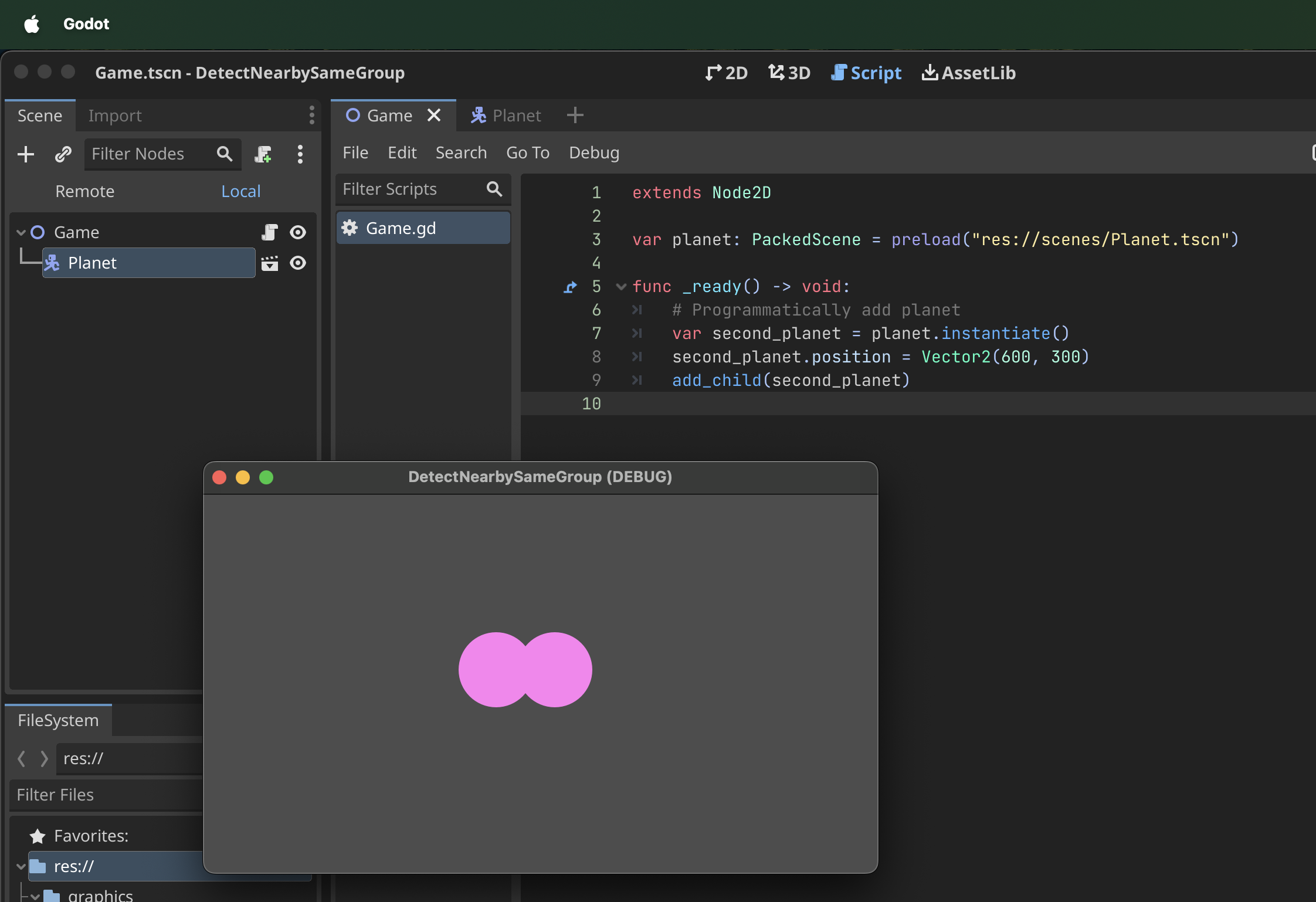Switch to Planet scene tab
Image resolution: width=1316 pixels, height=902 pixels.
point(506,116)
